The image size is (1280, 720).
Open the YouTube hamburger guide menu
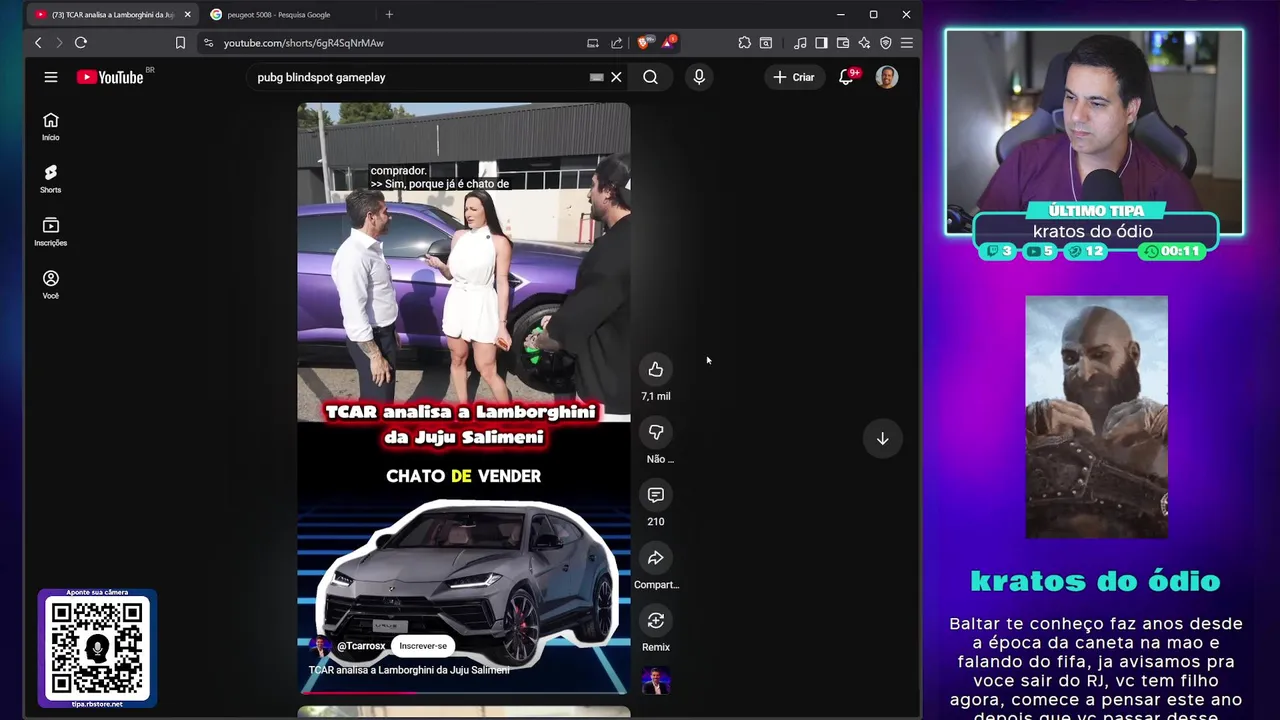[x=51, y=77]
